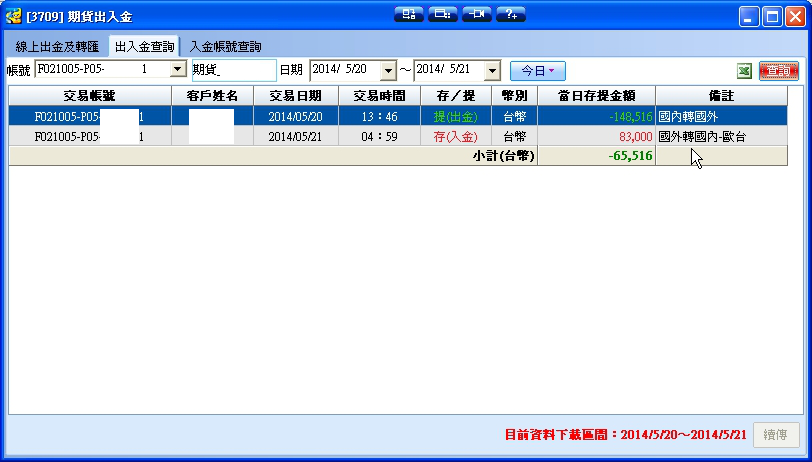Click 台幣 in the 05/20 row
Viewport: 812px width, 462px height.
515,116
